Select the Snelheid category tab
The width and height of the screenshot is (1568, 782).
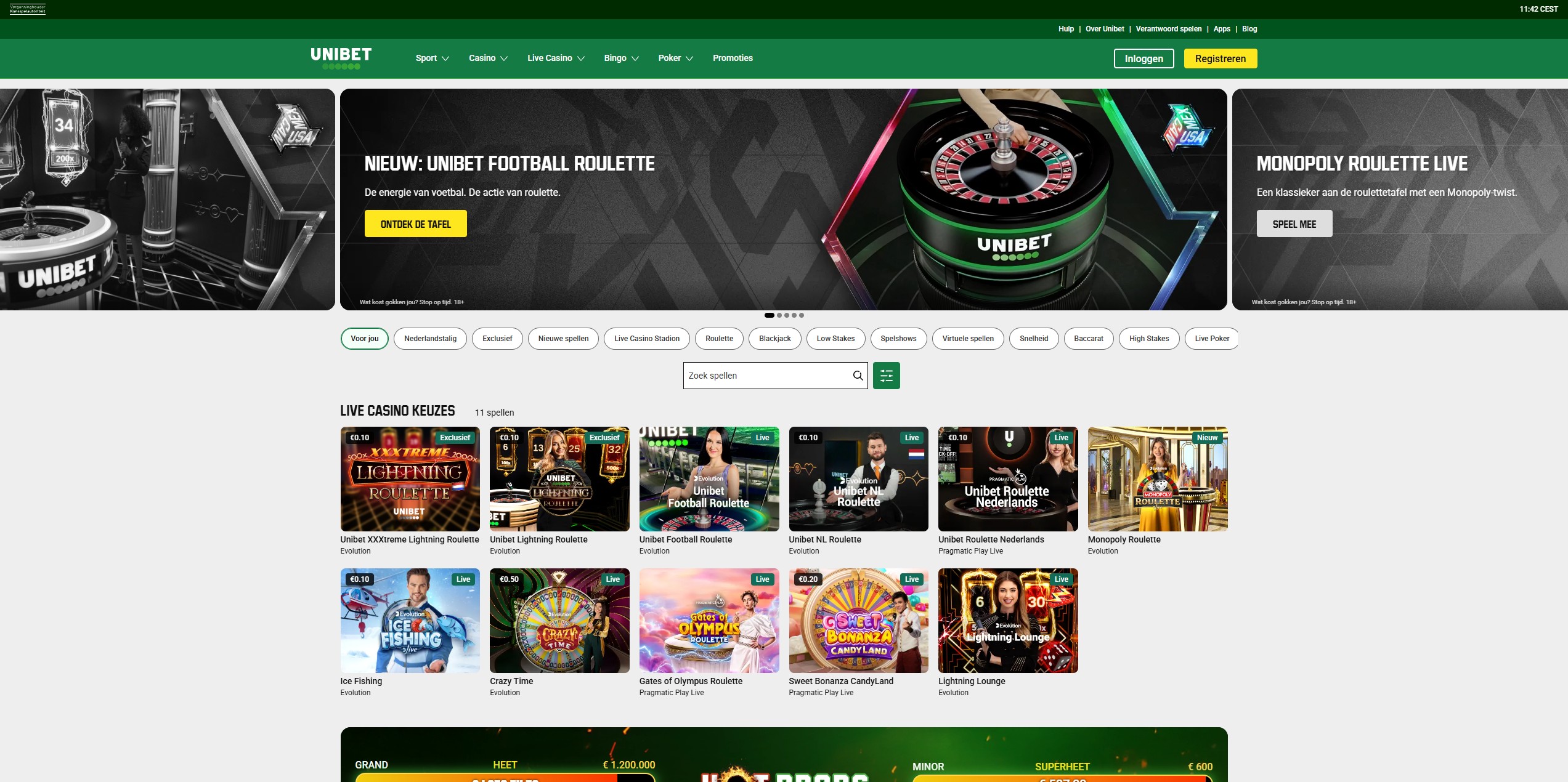[1033, 339]
